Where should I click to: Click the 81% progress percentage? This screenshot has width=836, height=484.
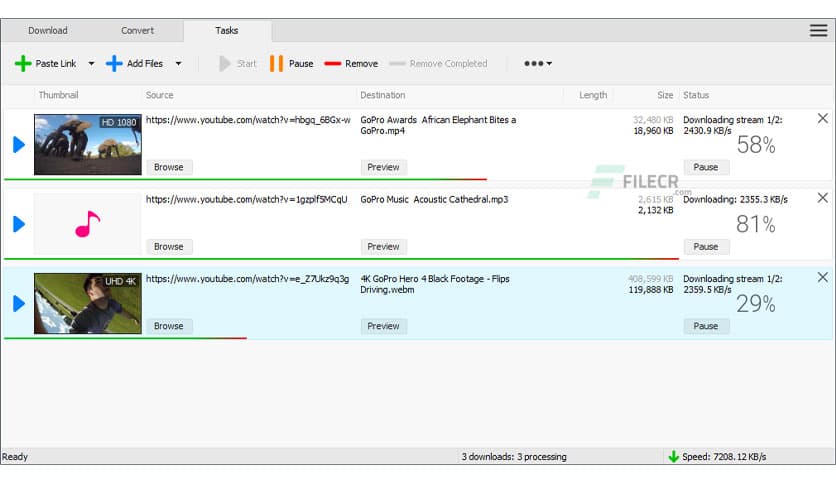(756, 224)
